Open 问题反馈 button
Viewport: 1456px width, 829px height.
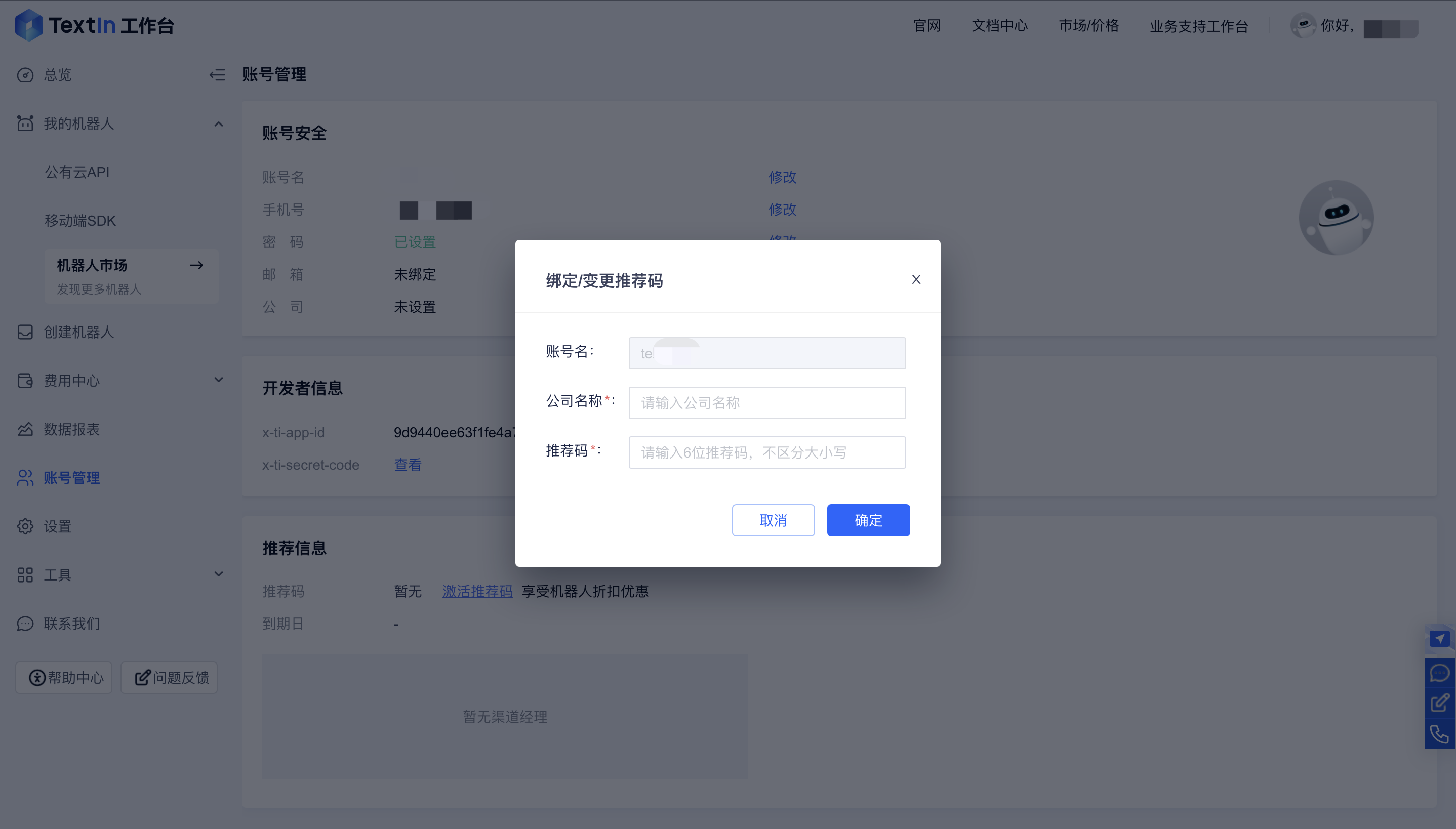[169, 678]
